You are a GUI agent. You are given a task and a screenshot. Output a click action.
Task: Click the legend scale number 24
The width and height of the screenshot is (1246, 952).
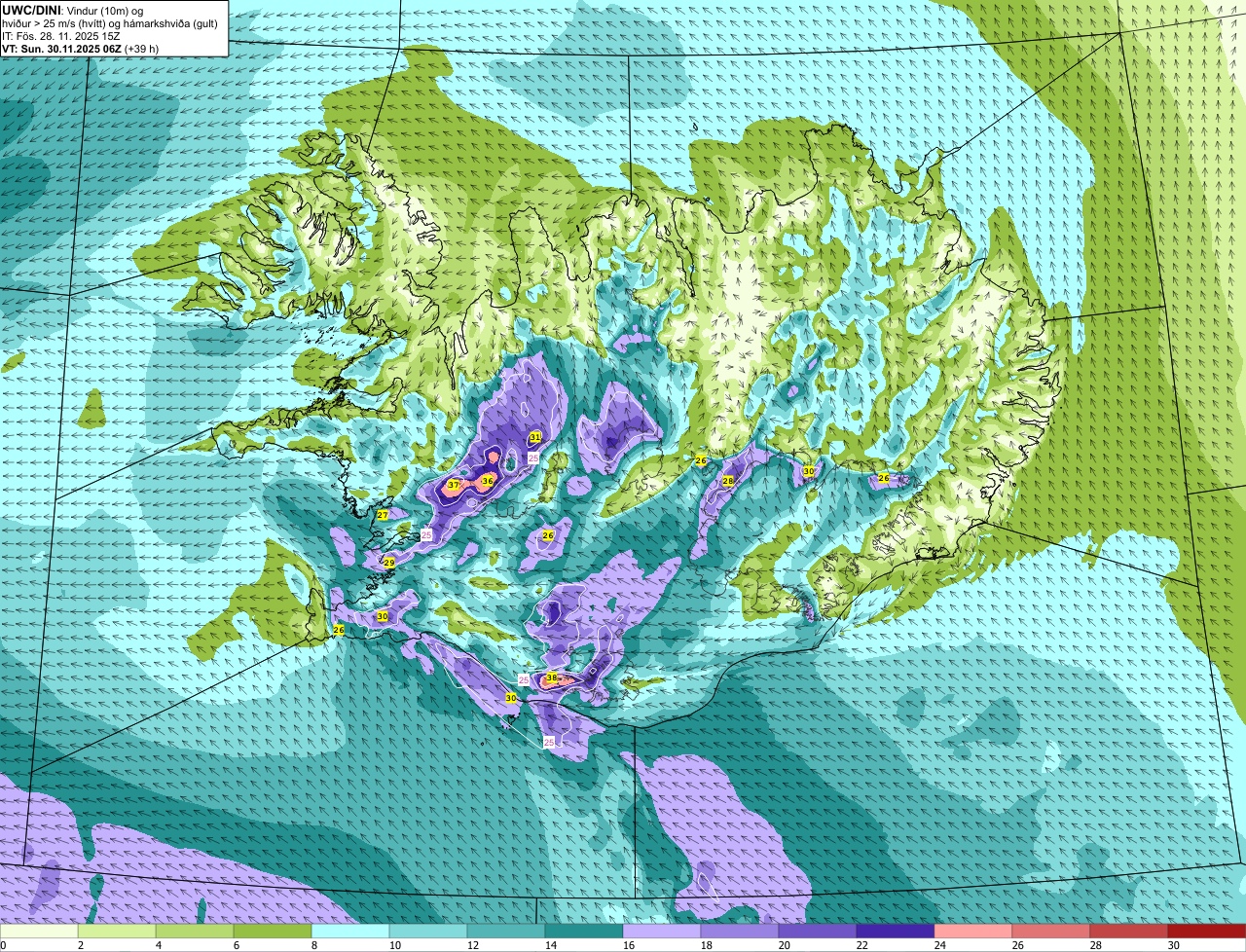click(x=940, y=945)
